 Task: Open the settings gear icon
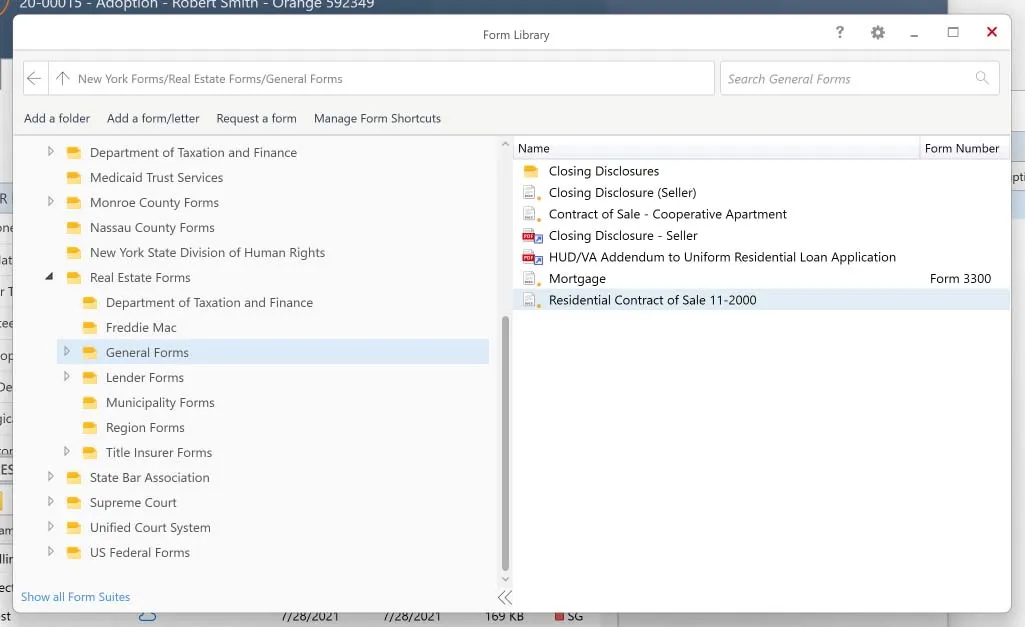point(878,33)
